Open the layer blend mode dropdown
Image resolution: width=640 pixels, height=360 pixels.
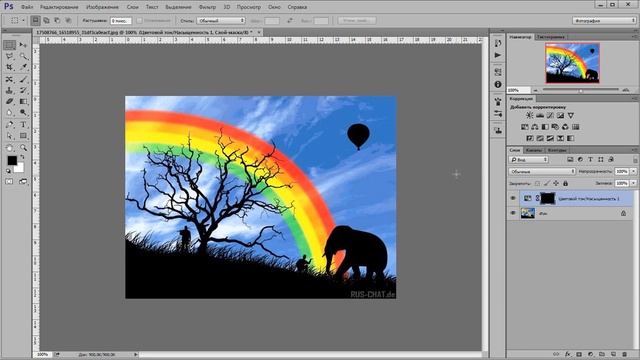(x=542, y=171)
